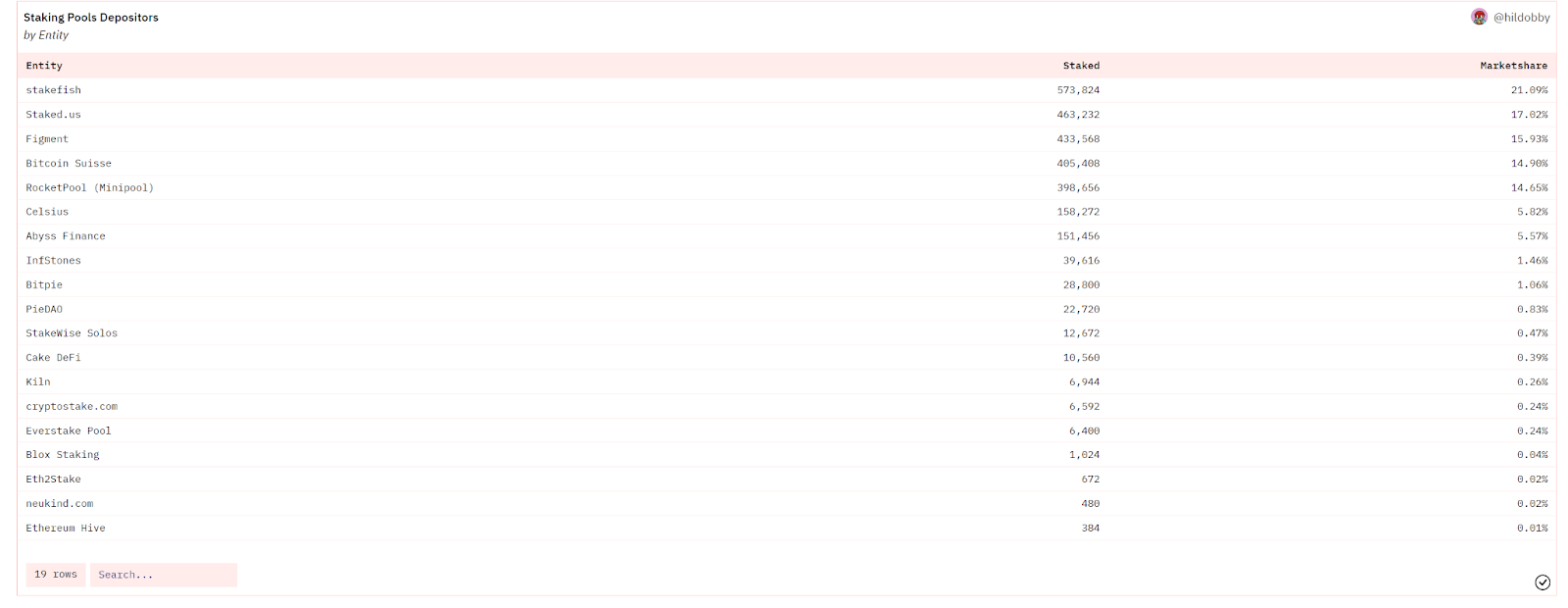Click the 1.46% marketshare value
Screen dimensions: 1568x608
(1532, 261)
